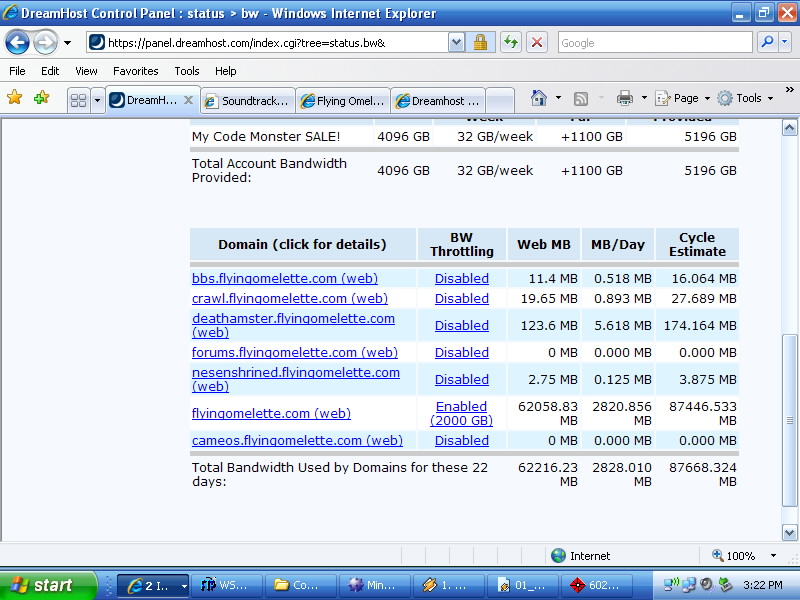
Task: Click the Co... folder taskbar button
Action: tap(301, 585)
